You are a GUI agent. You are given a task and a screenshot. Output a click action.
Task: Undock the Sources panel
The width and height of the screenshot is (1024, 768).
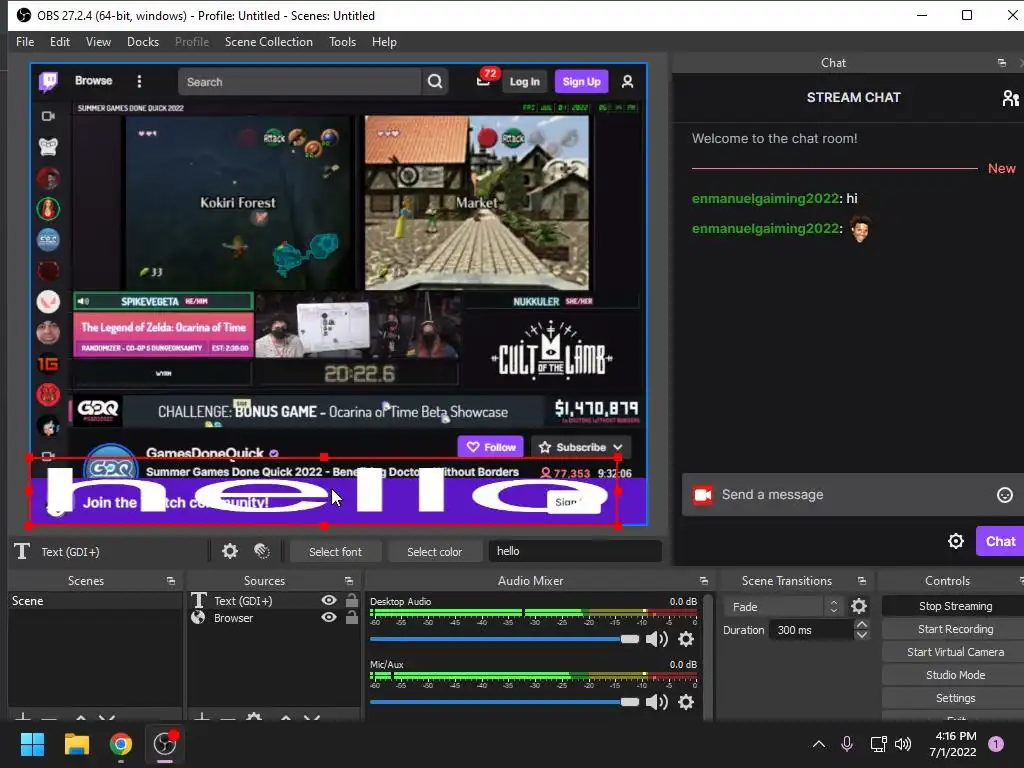[x=349, y=581]
